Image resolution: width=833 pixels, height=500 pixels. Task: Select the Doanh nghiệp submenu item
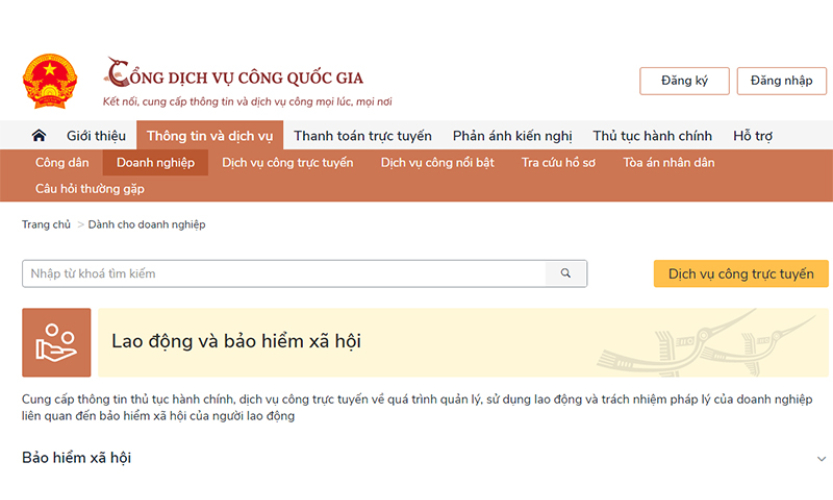pyautogui.click(x=155, y=163)
